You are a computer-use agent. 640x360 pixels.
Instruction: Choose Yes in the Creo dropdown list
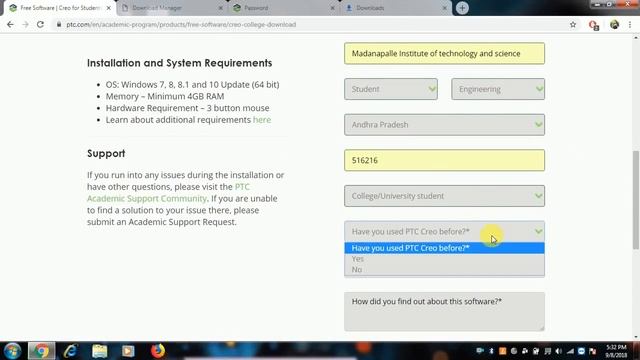point(444,259)
